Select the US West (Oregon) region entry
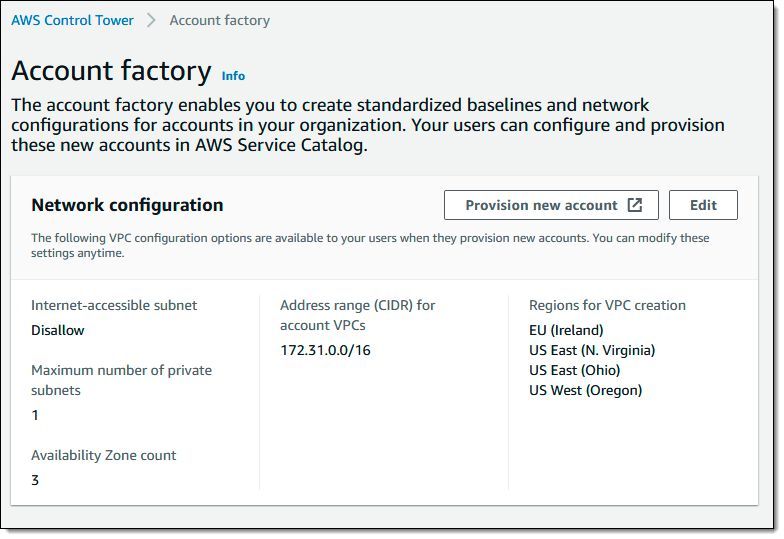This screenshot has height=539, width=784. [585, 390]
